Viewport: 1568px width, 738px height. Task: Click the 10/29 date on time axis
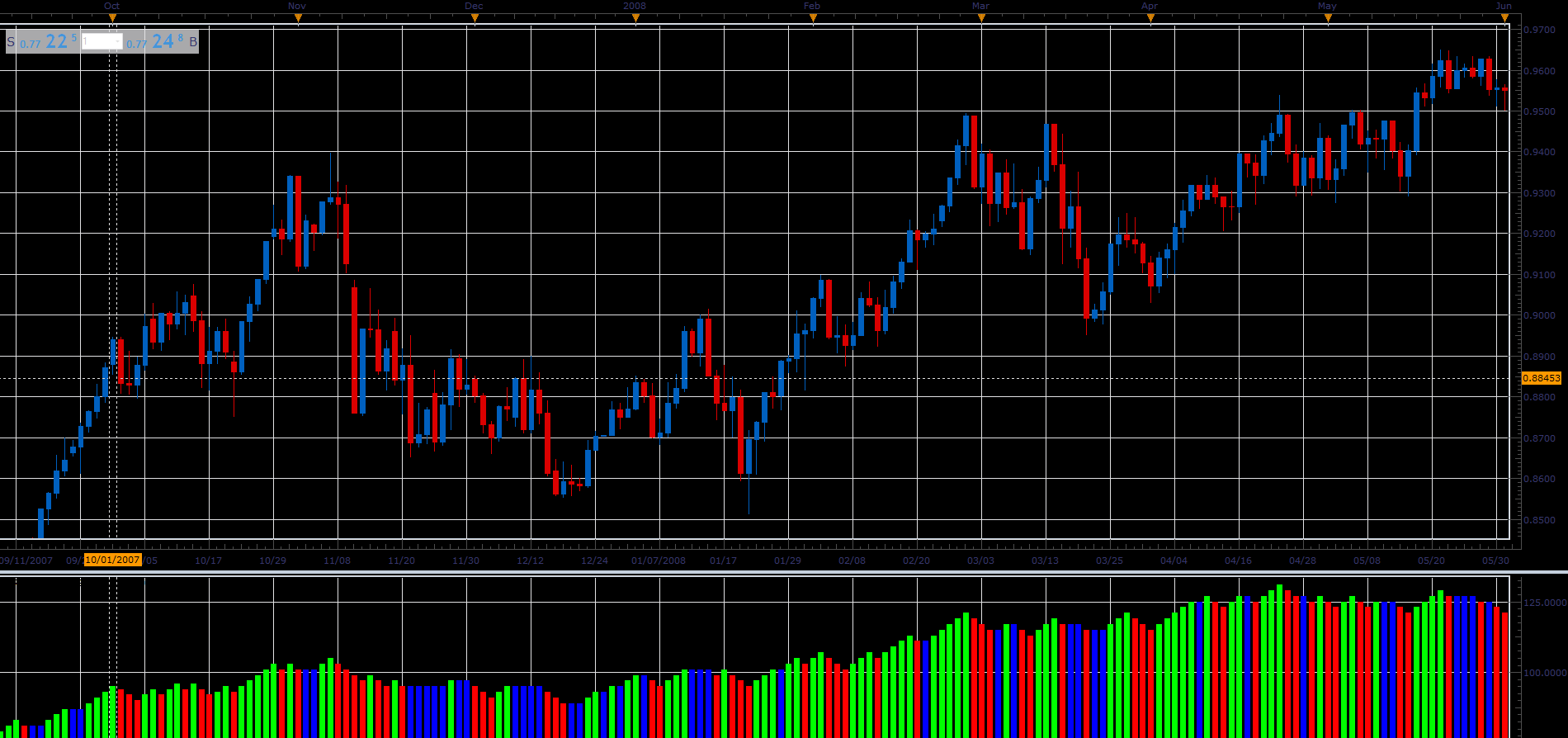pos(272,561)
